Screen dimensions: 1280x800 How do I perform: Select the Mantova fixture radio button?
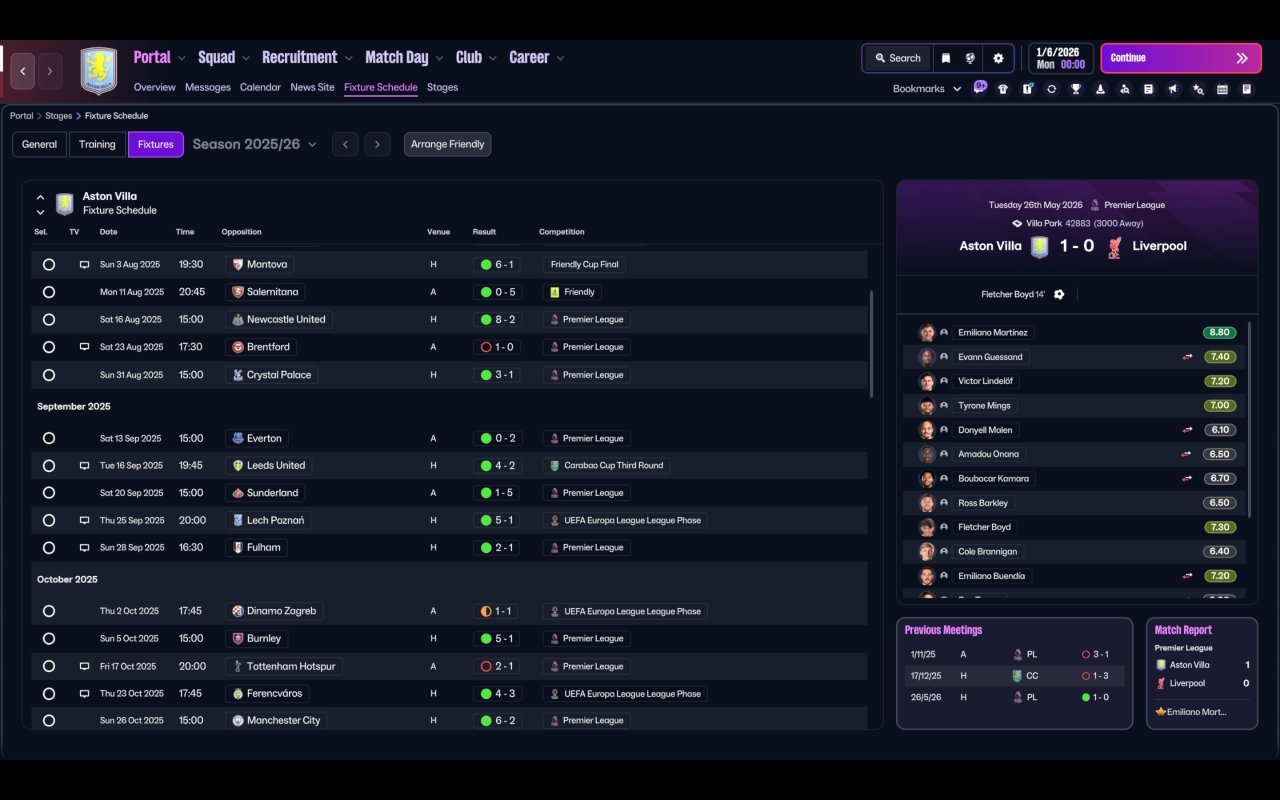tap(49, 265)
